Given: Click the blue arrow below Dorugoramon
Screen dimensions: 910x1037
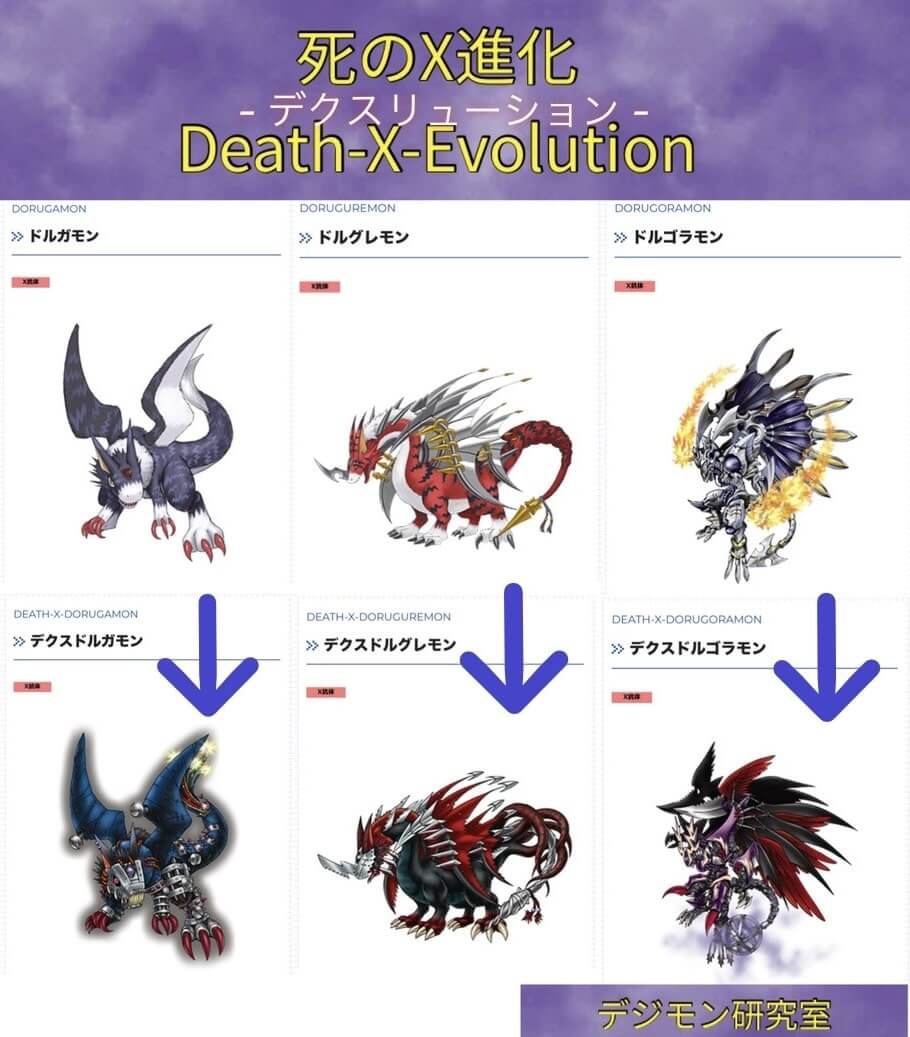Looking at the screenshot, I should coord(827,657).
